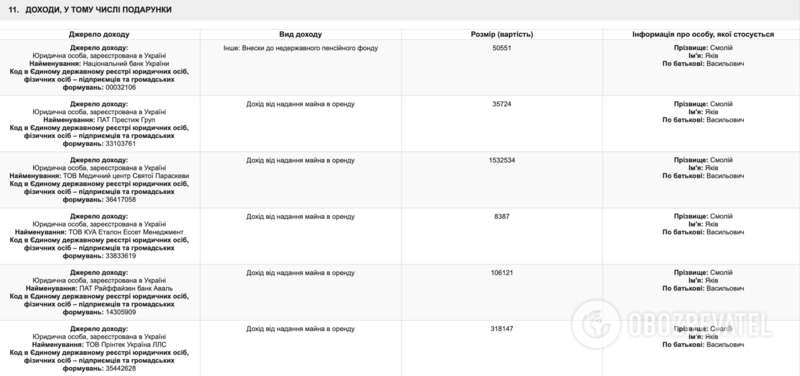
Task: Click the Національний банк України source name
Action: pyautogui.click(x=126, y=64)
